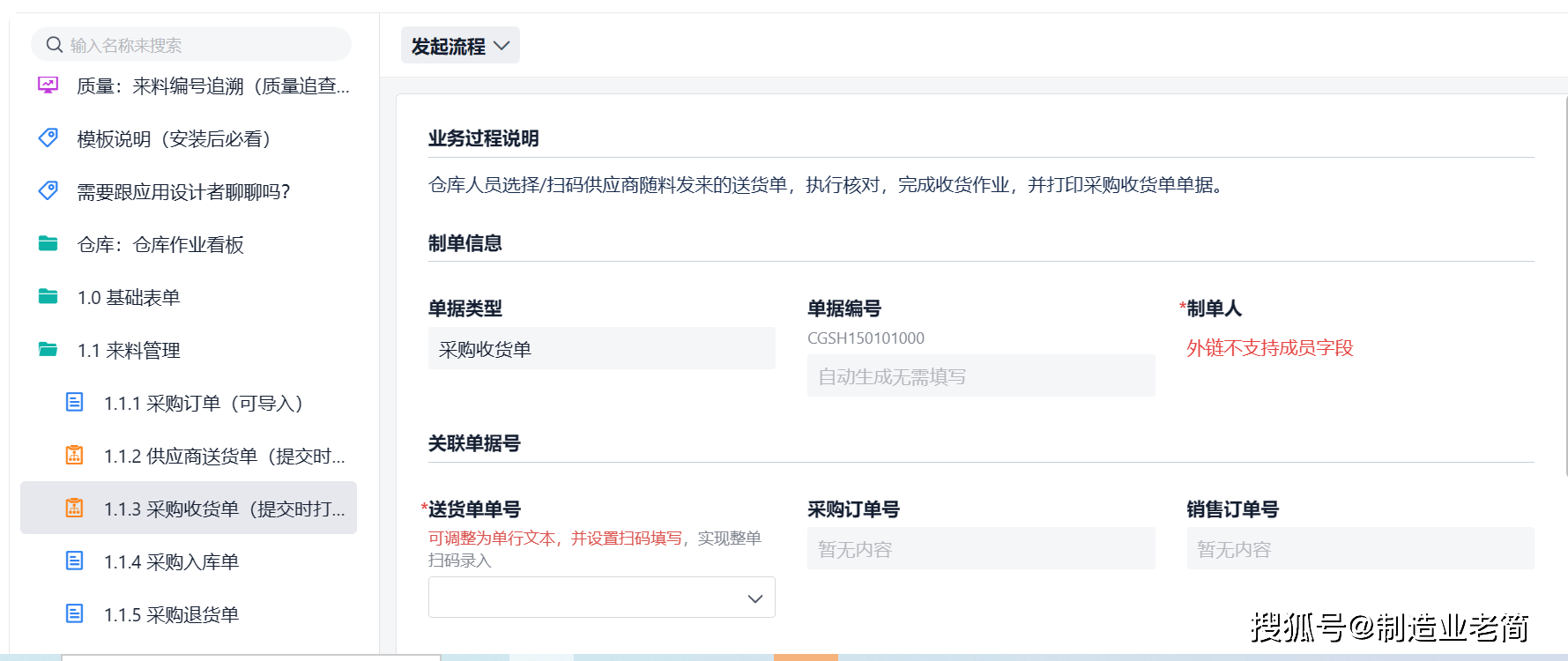This screenshot has width=1568, height=661.
Task: Click the chevron arrow in 送货单单号 dropdown
Action: click(x=755, y=598)
